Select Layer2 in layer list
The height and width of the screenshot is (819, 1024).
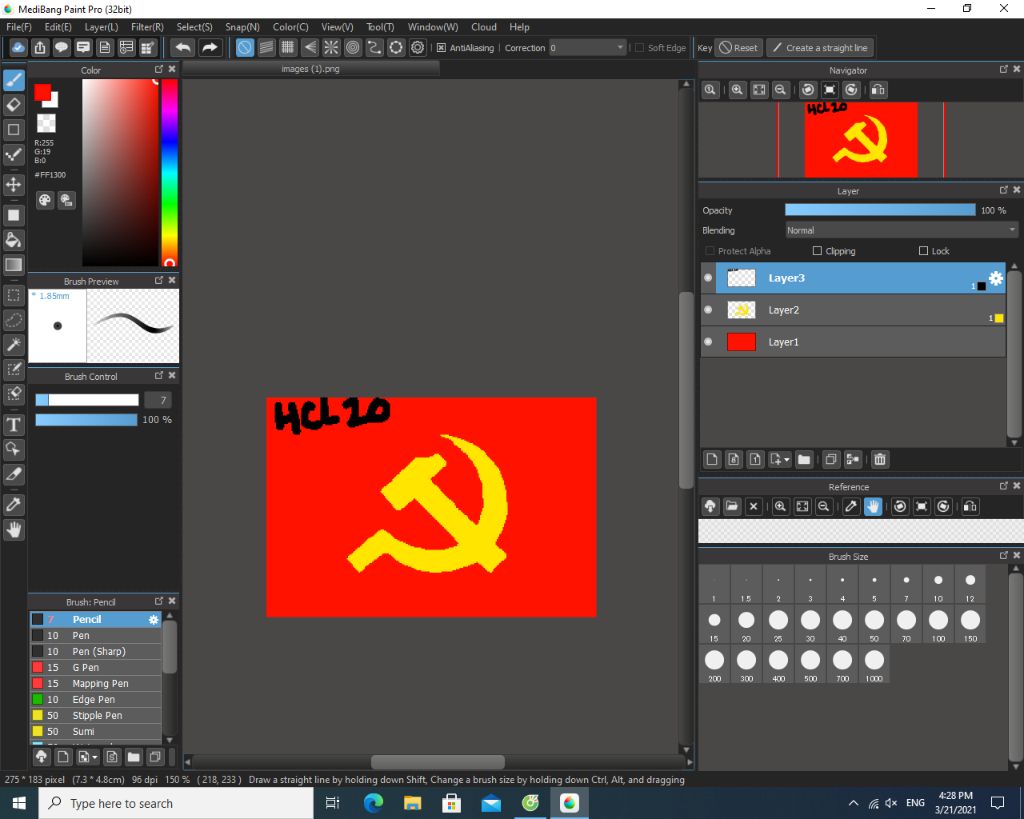[x=853, y=310]
